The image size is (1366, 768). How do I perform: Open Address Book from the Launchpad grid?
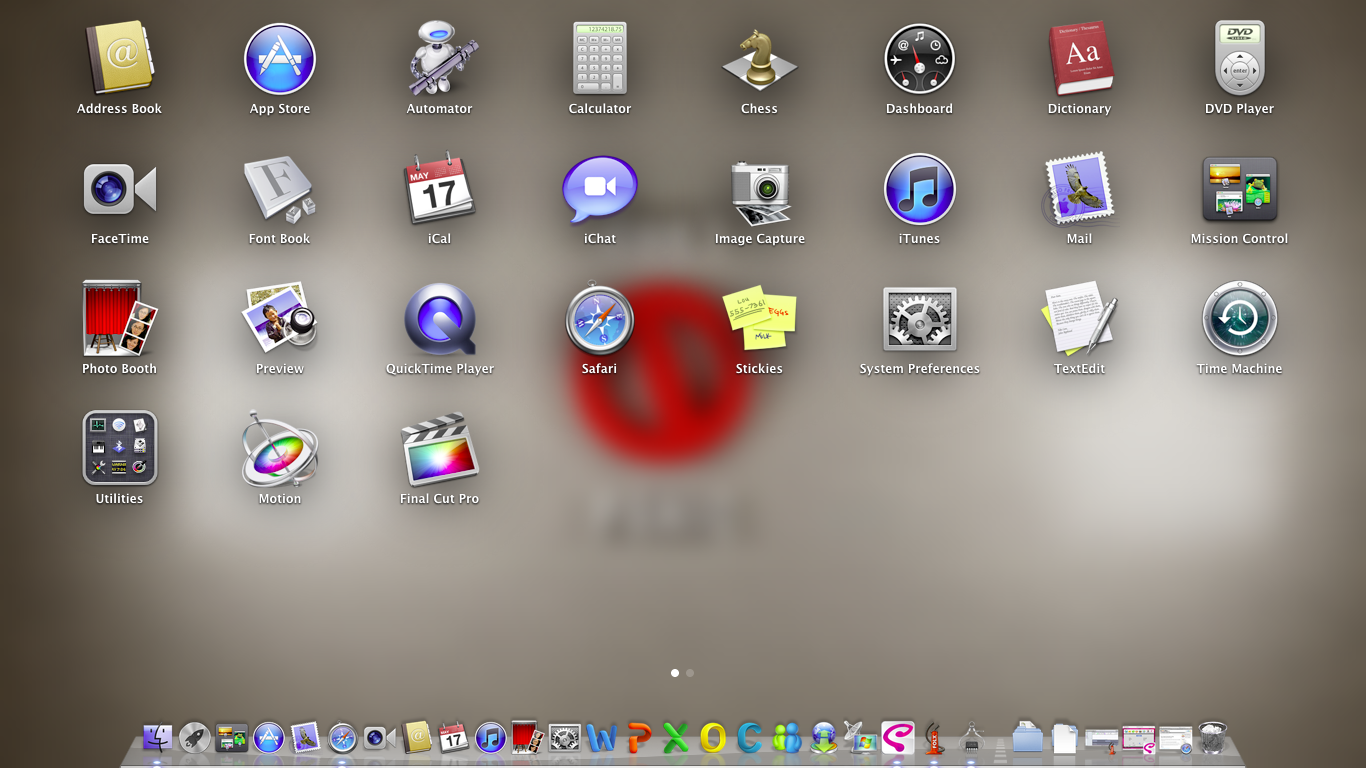119,60
